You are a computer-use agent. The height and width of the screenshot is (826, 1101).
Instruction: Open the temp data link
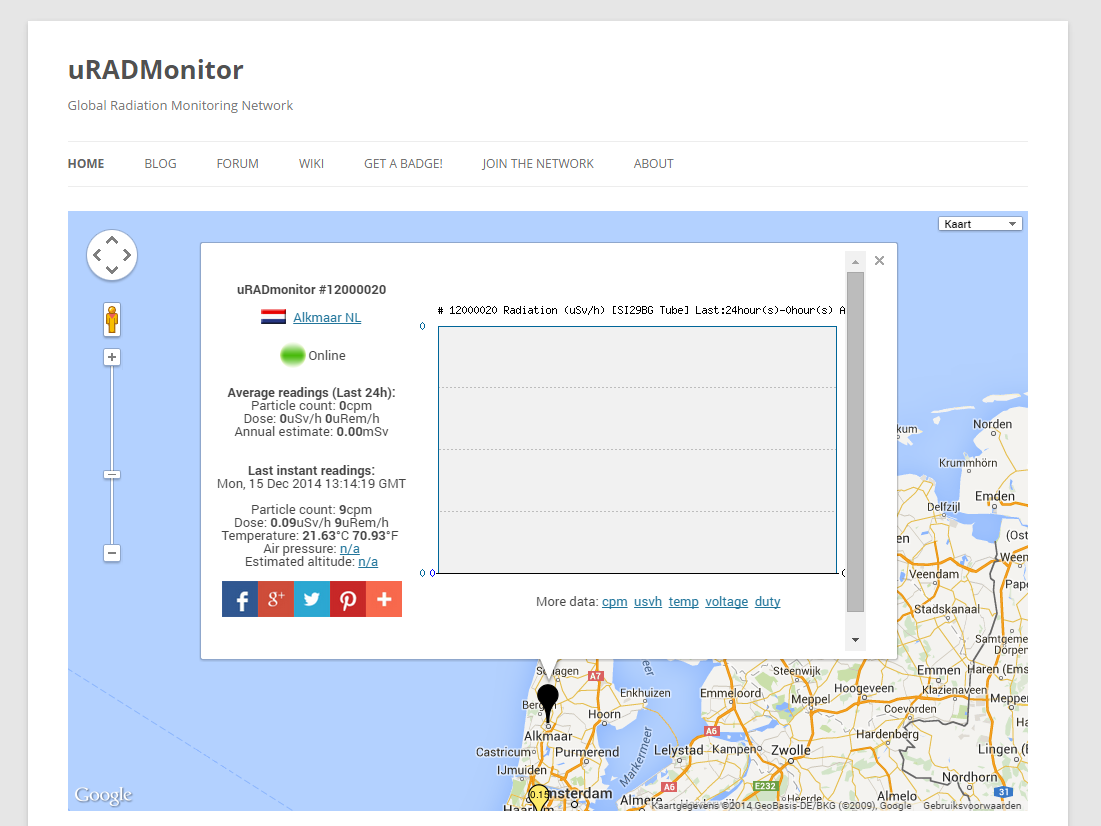(x=683, y=602)
